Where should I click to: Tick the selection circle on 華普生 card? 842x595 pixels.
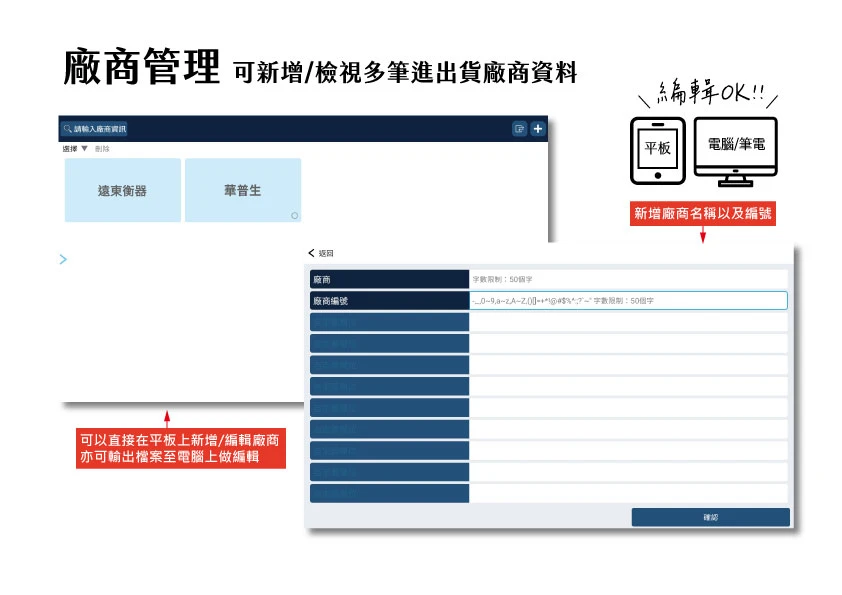point(294,215)
